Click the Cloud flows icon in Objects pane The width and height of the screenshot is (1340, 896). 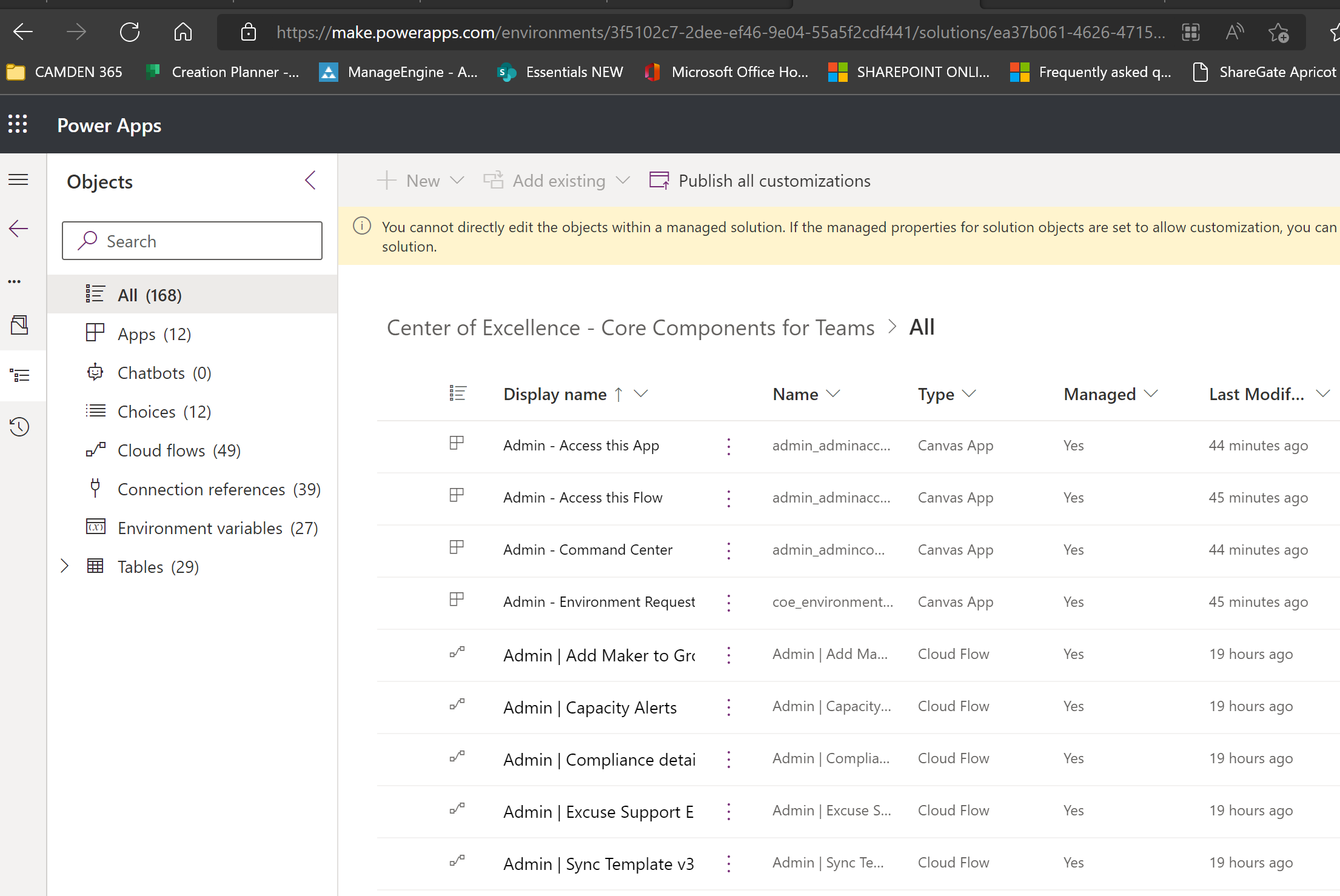96,450
